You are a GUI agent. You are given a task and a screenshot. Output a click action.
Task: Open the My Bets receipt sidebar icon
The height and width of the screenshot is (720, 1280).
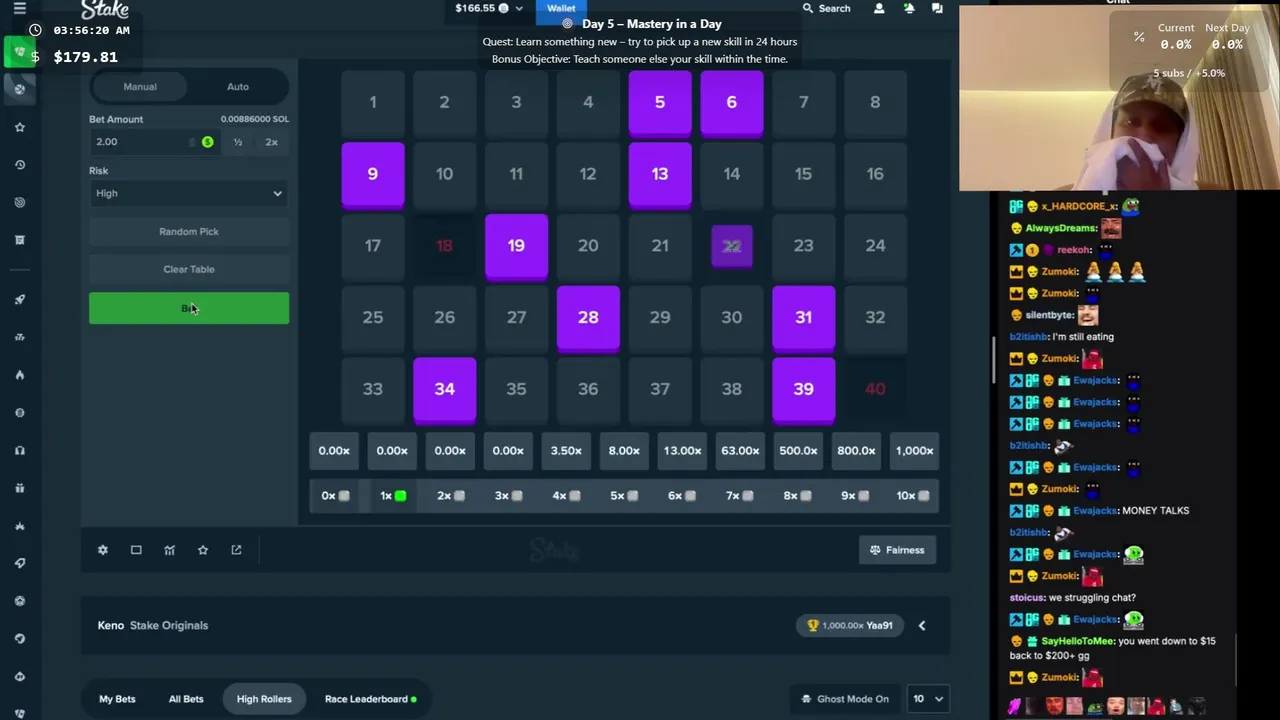[x=19, y=240]
